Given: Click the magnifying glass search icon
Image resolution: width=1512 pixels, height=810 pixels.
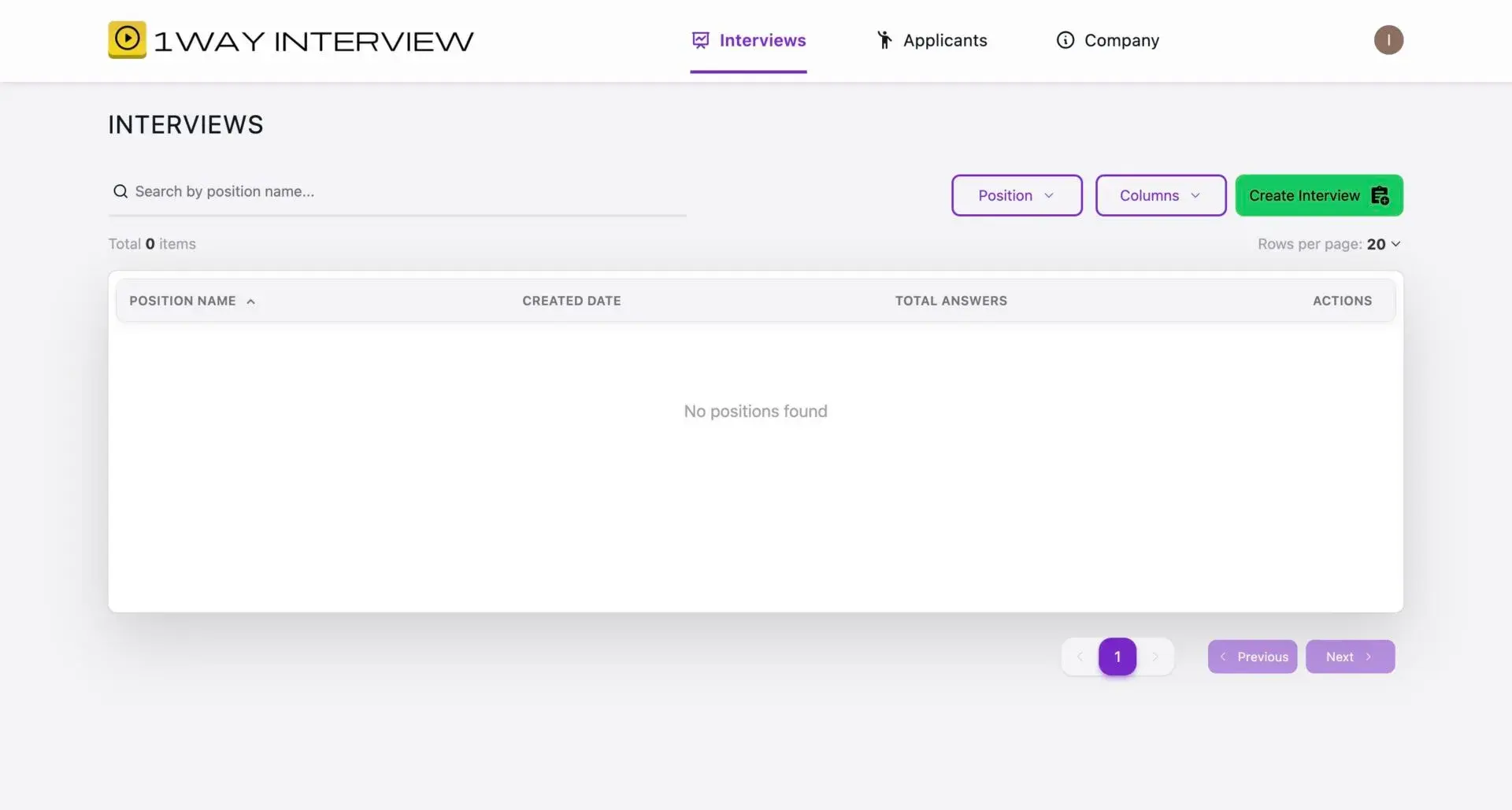Looking at the screenshot, I should tap(120, 191).
